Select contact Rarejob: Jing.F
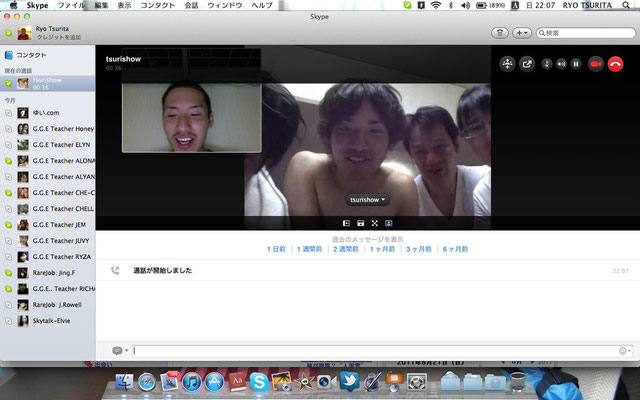640x400 pixels. click(x=47, y=273)
